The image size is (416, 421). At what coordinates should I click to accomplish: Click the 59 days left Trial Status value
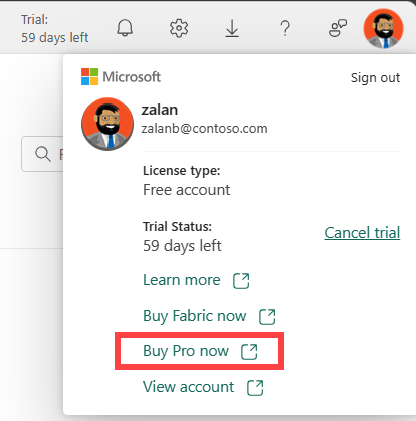182,246
